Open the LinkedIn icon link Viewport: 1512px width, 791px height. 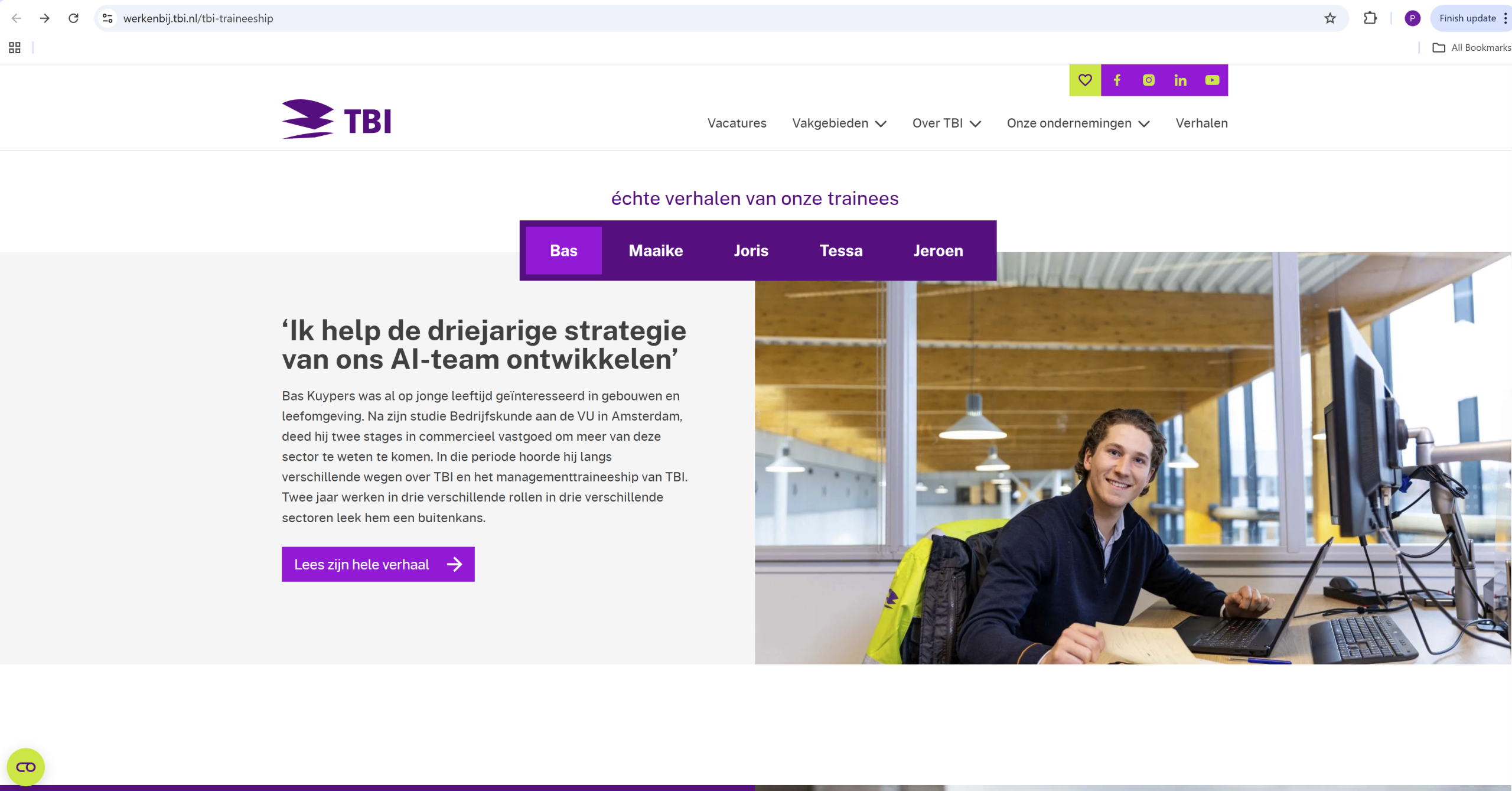(x=1181, y=80)
